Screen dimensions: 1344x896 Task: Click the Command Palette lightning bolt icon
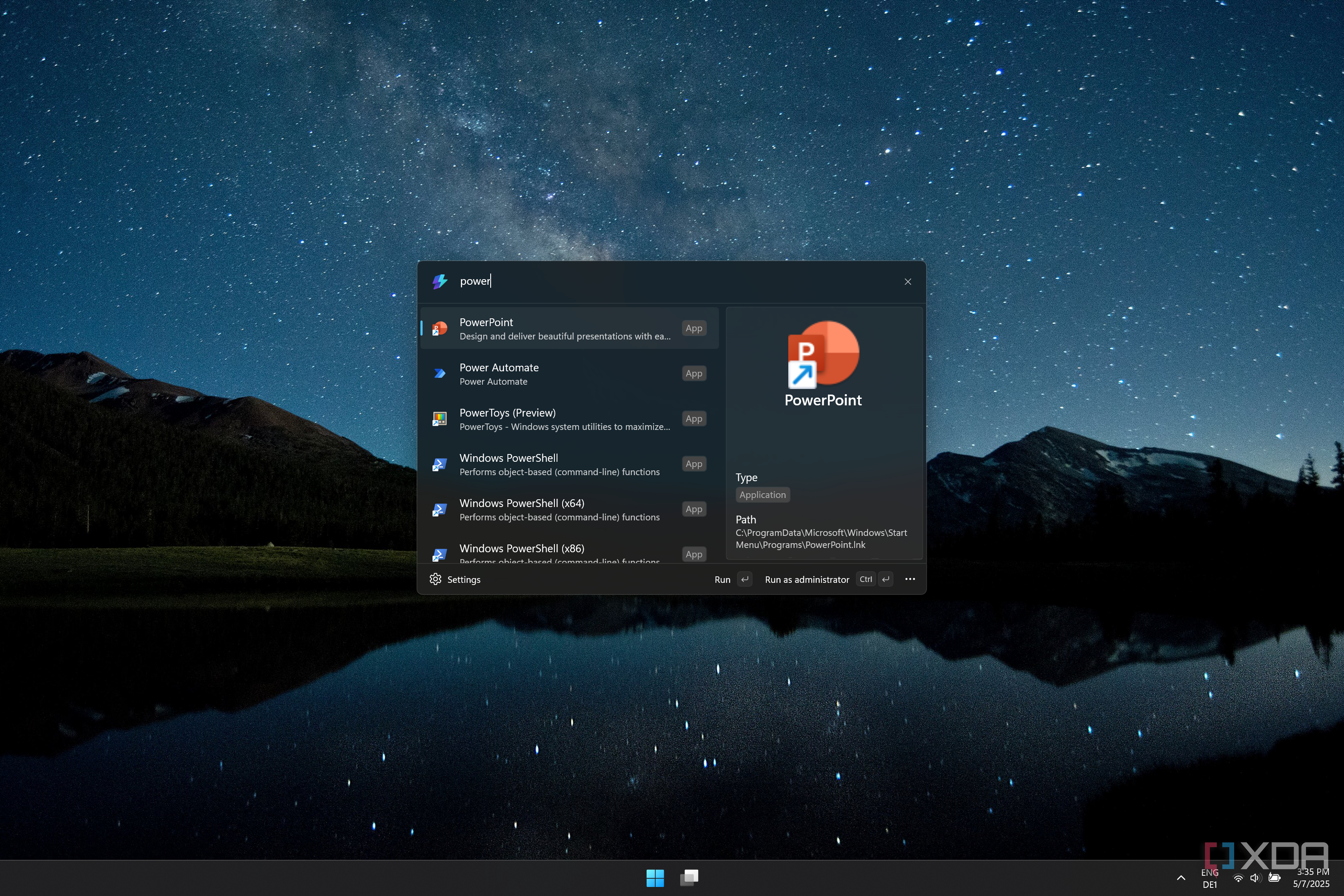[439, 281]
